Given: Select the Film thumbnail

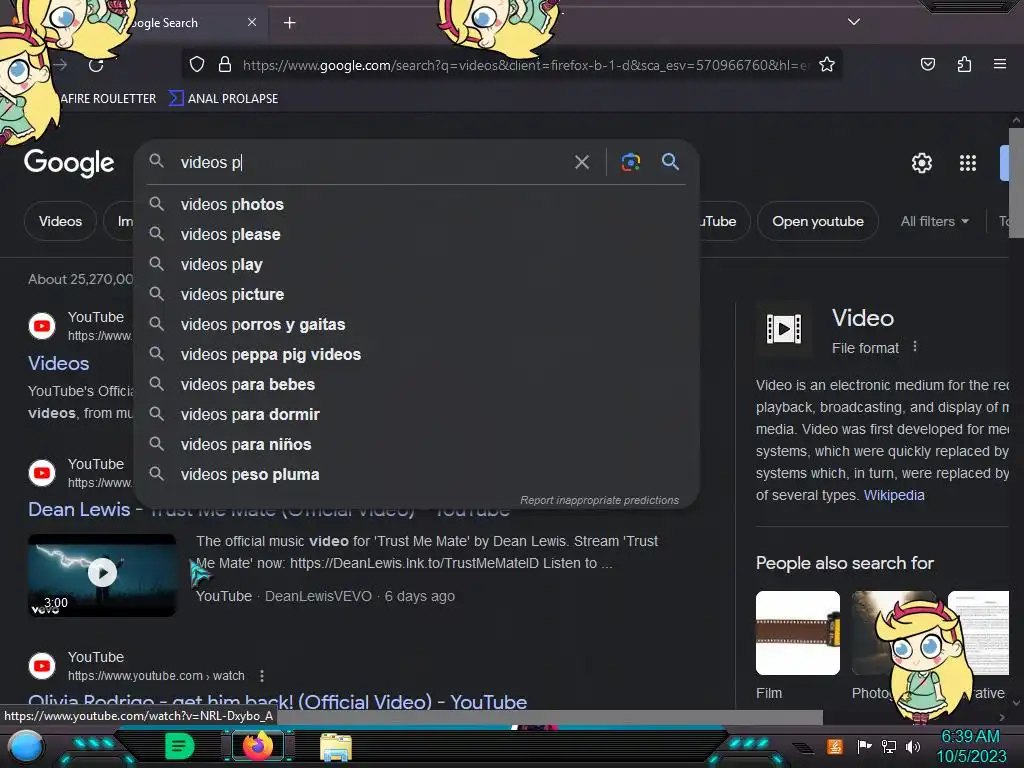Looking at the screenshot, I should (797, 633).
